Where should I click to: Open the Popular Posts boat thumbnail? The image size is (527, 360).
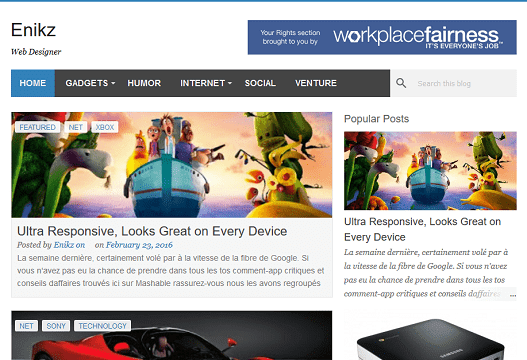[x=430, y=171]
